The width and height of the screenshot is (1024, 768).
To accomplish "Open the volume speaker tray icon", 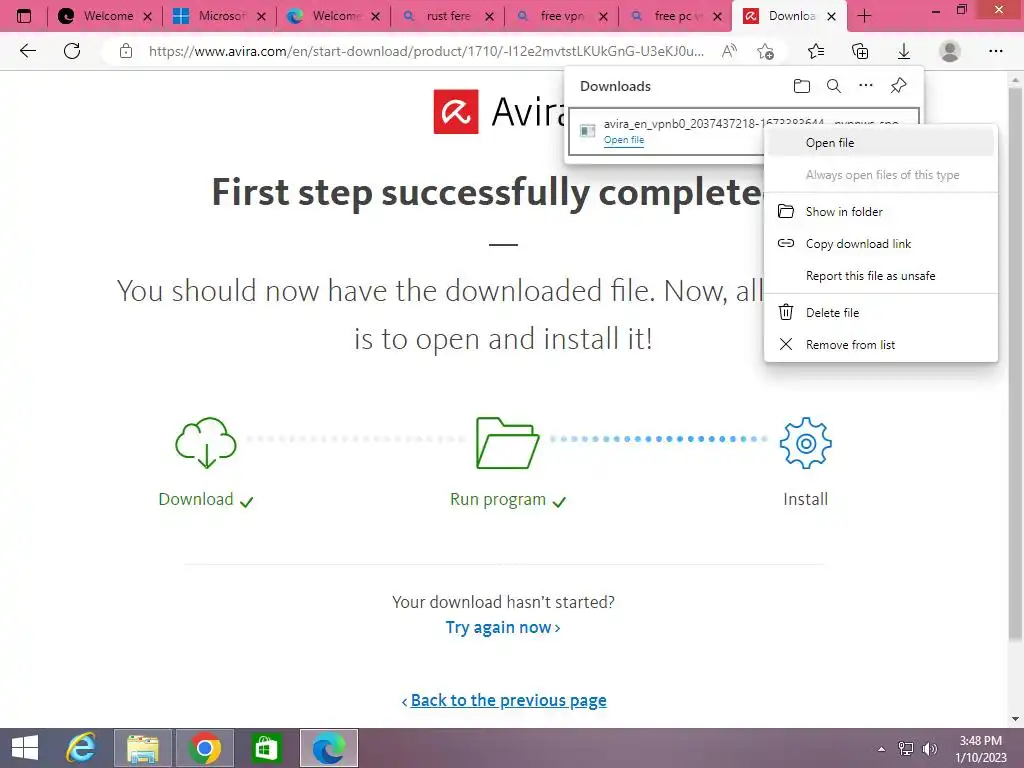I will tap(929, 749).
